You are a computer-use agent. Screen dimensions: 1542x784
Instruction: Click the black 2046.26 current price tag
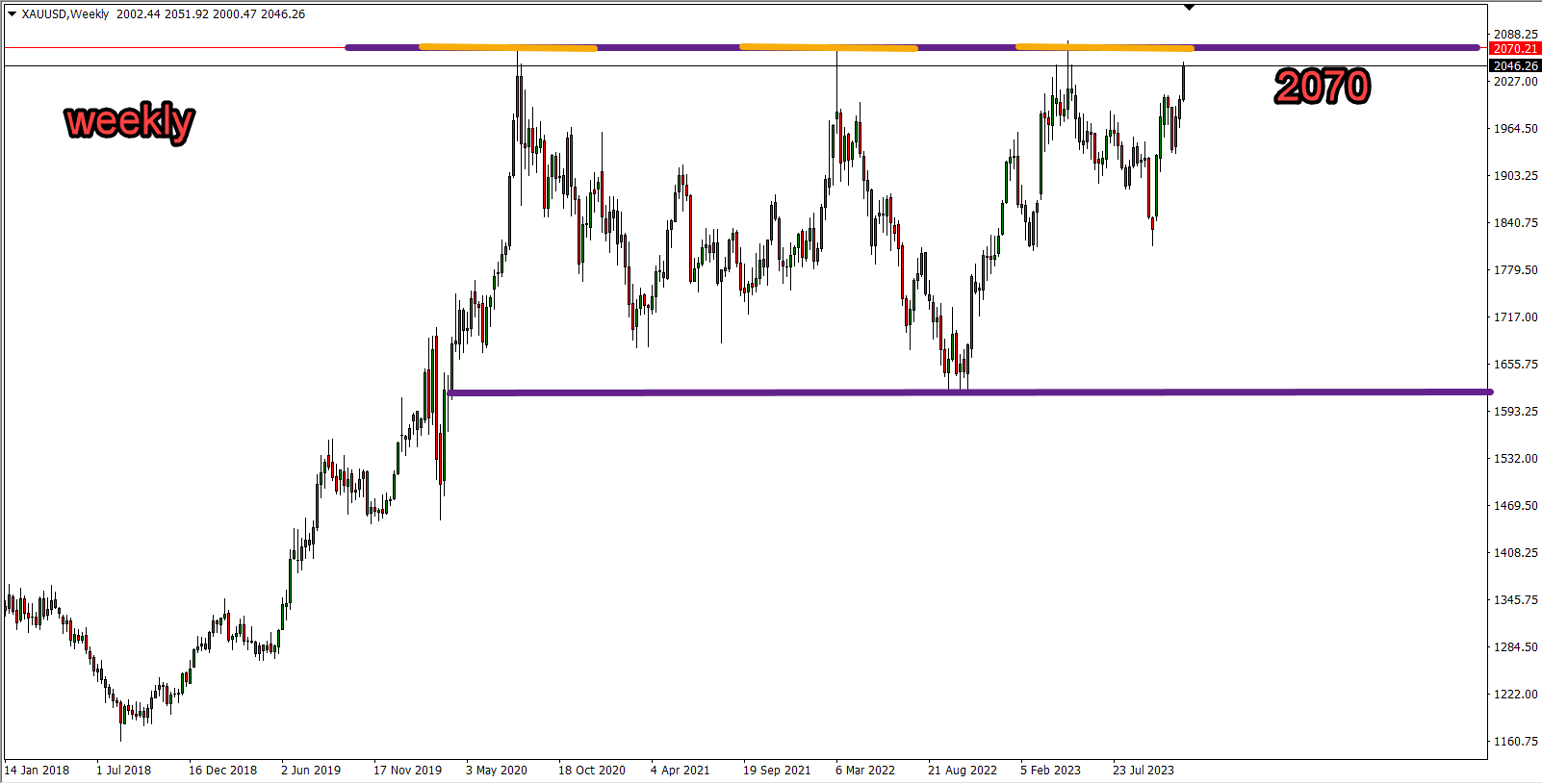[1514, 66]
